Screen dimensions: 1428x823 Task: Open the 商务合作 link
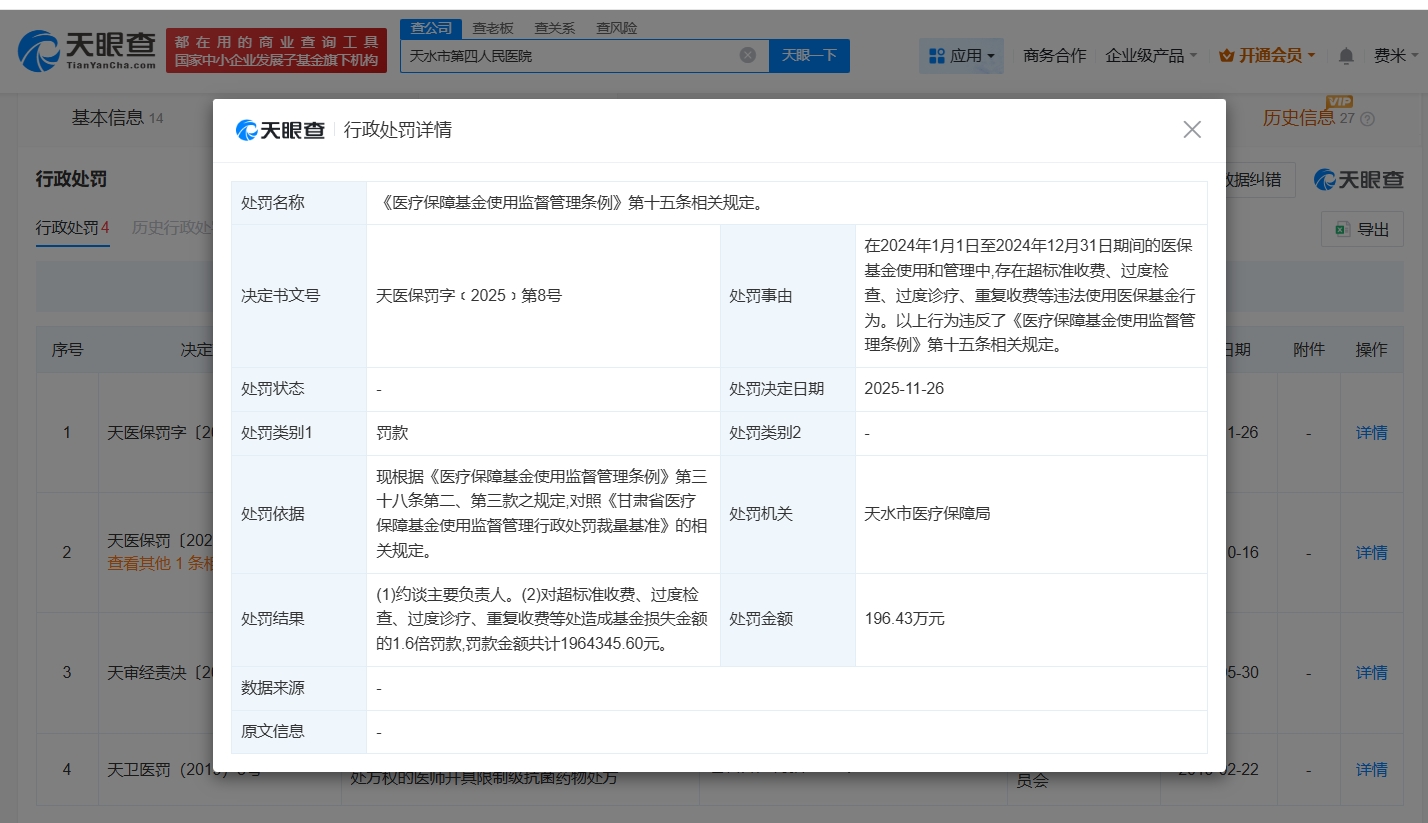coord(1054,56)
